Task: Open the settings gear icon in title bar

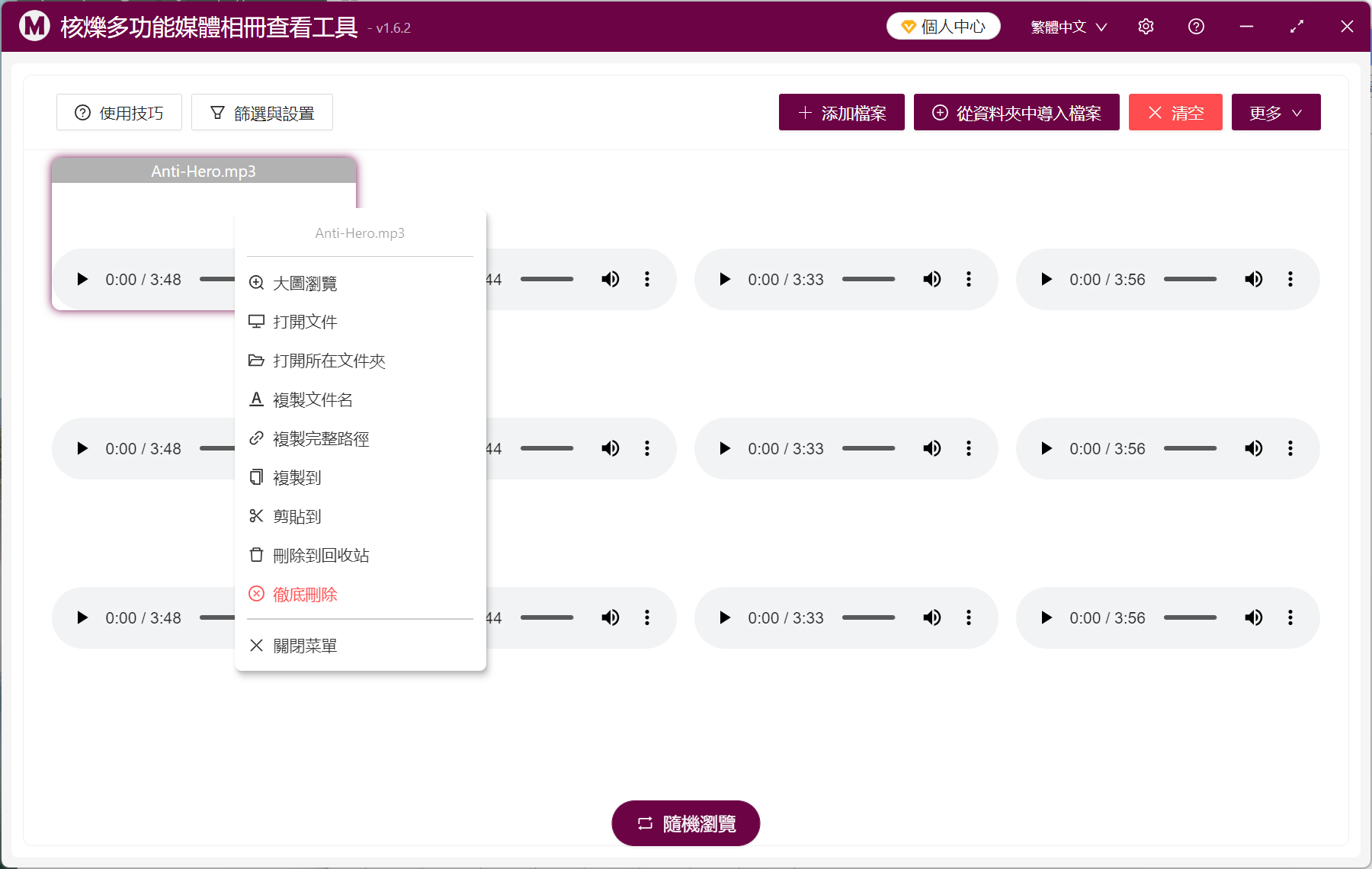Action: (x=1146, y=26)
